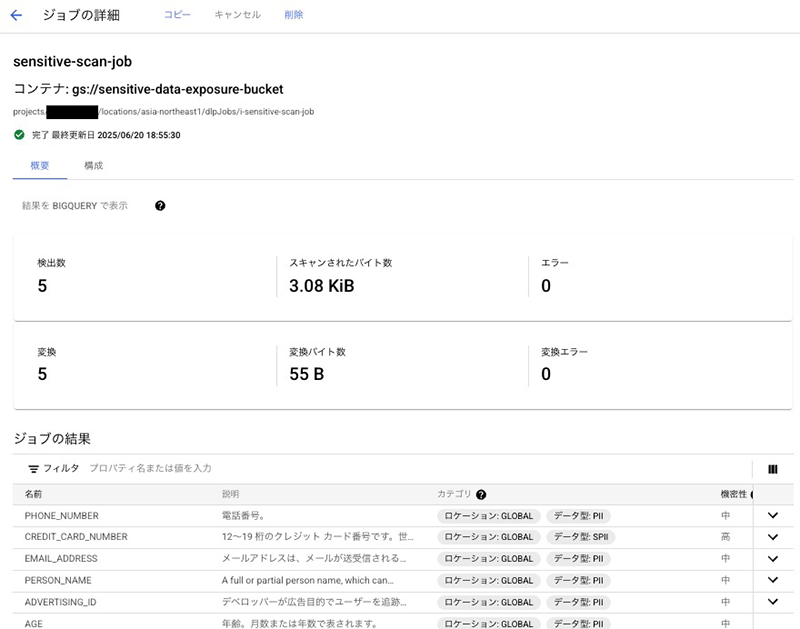800x629 pixels.
Task: Expand the CREDIT_CARD_NUMBER row details
Action: 772,537
